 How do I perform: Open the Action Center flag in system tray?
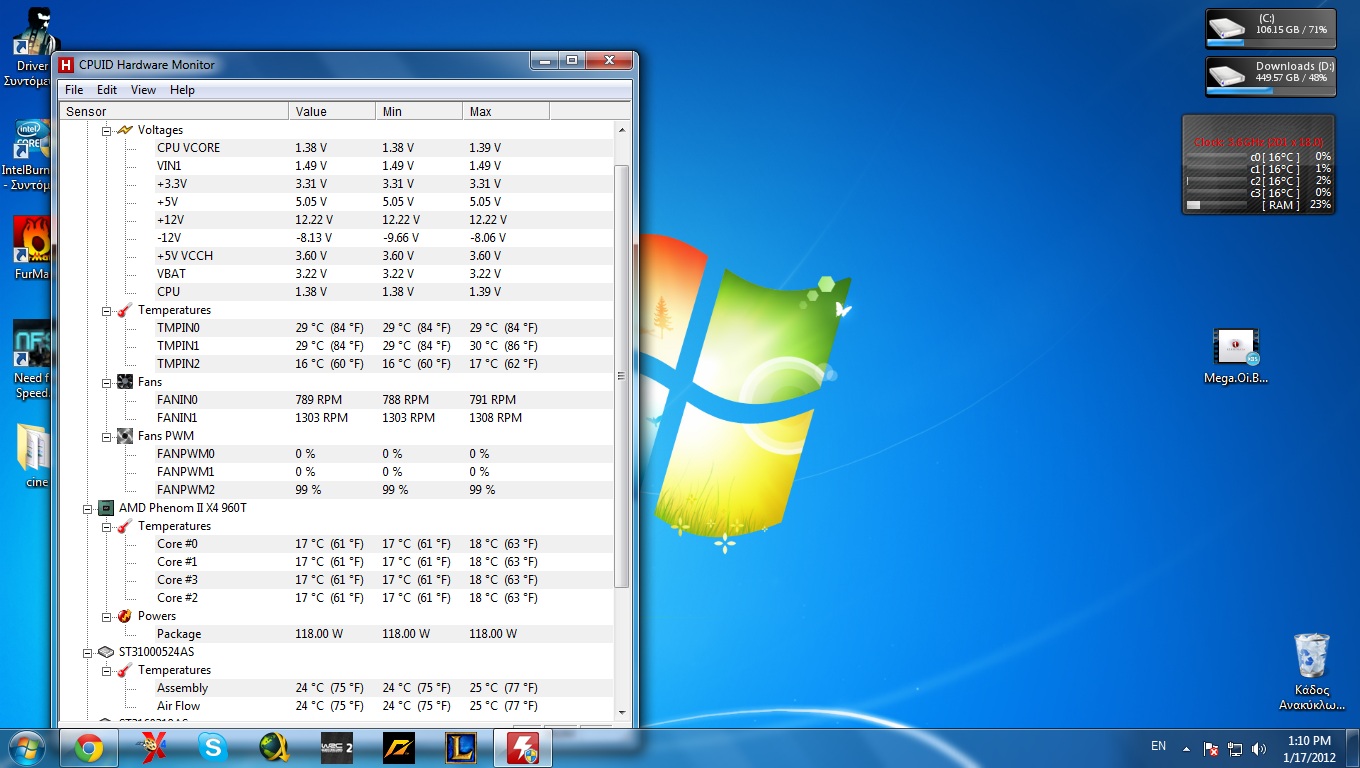(x=1211, y=748)
